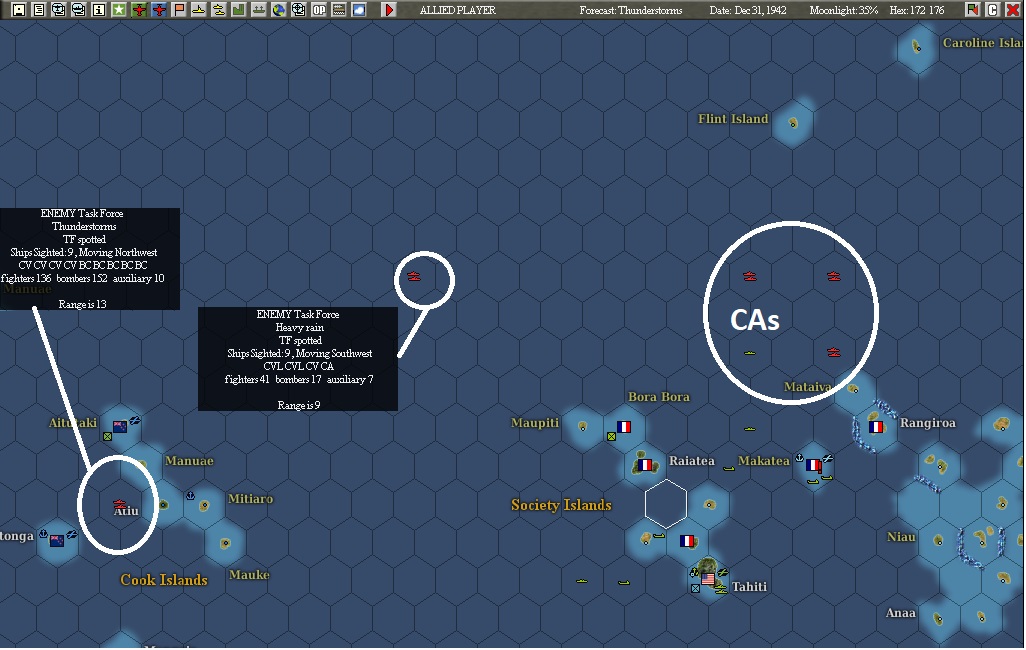Click the crosshair target toolbar icon
Screen dimensions: 1026x650
[x=298, y=10]
